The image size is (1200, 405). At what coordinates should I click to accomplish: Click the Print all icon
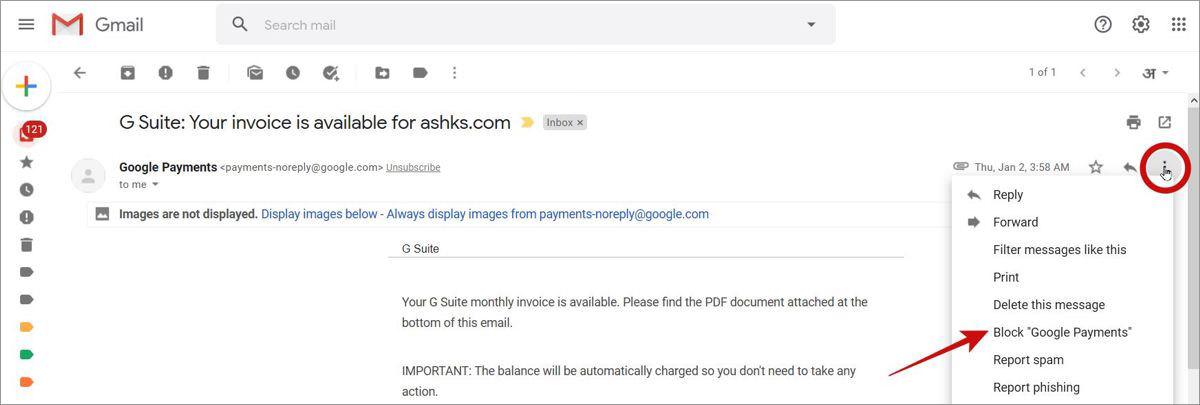coord(1133,122)
